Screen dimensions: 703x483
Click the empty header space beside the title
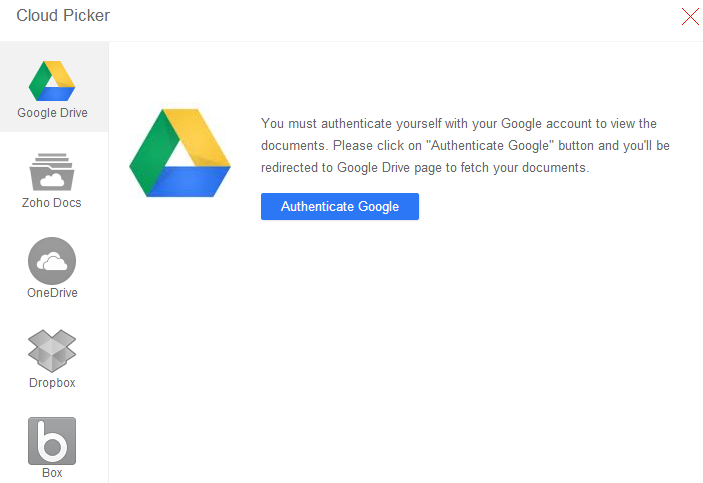pyautogui.click(x=380, y=16)
